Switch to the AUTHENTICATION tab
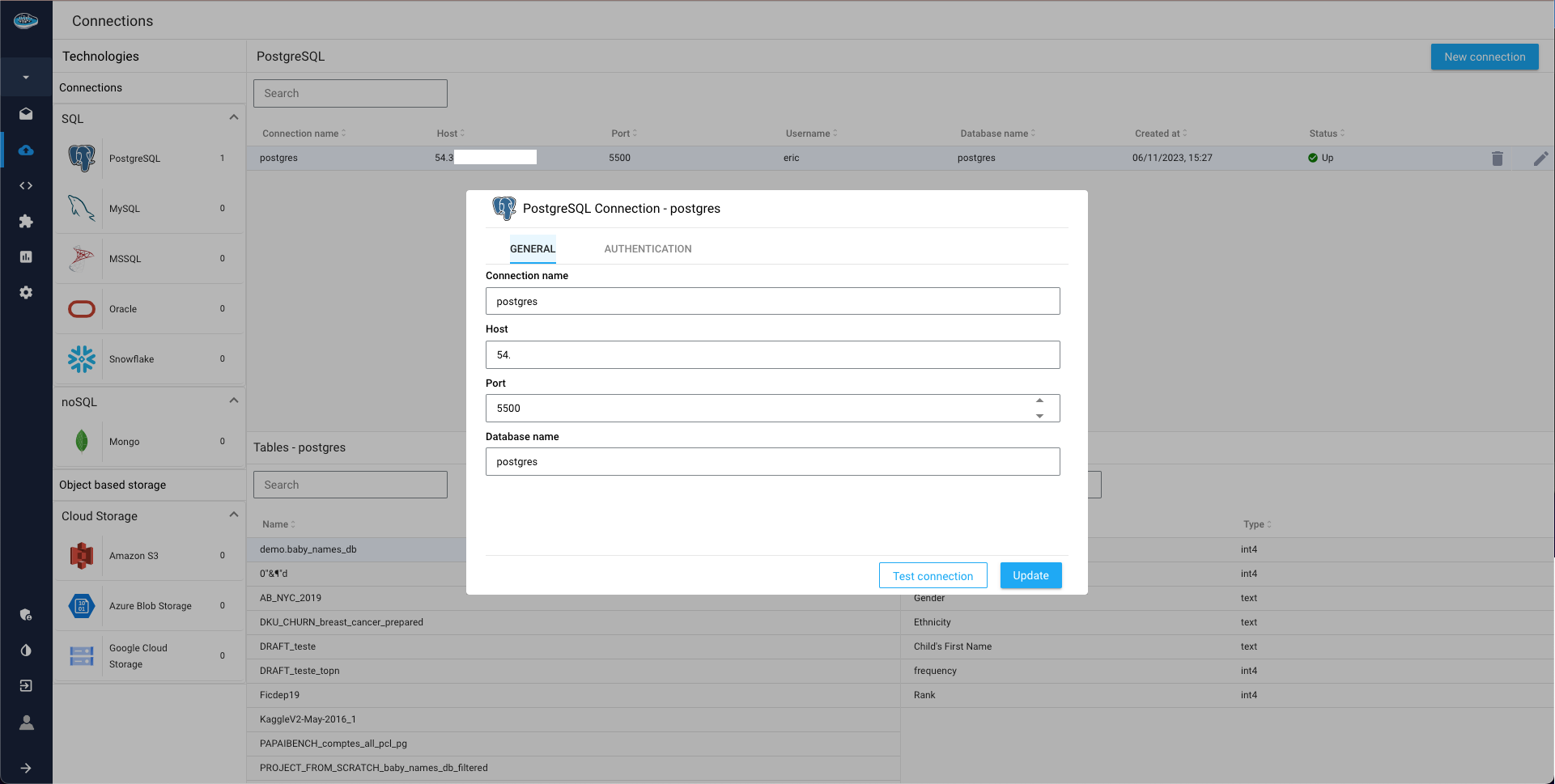 pyautogui.click(x=647, y=249)
